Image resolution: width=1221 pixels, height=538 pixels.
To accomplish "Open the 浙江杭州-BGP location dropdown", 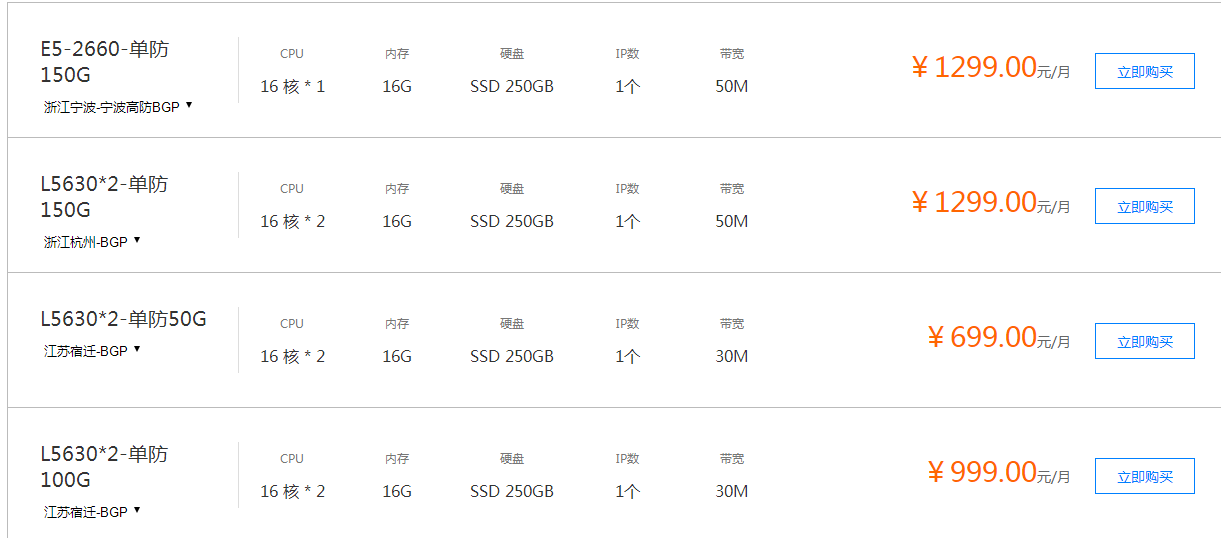I will (92, 241).
